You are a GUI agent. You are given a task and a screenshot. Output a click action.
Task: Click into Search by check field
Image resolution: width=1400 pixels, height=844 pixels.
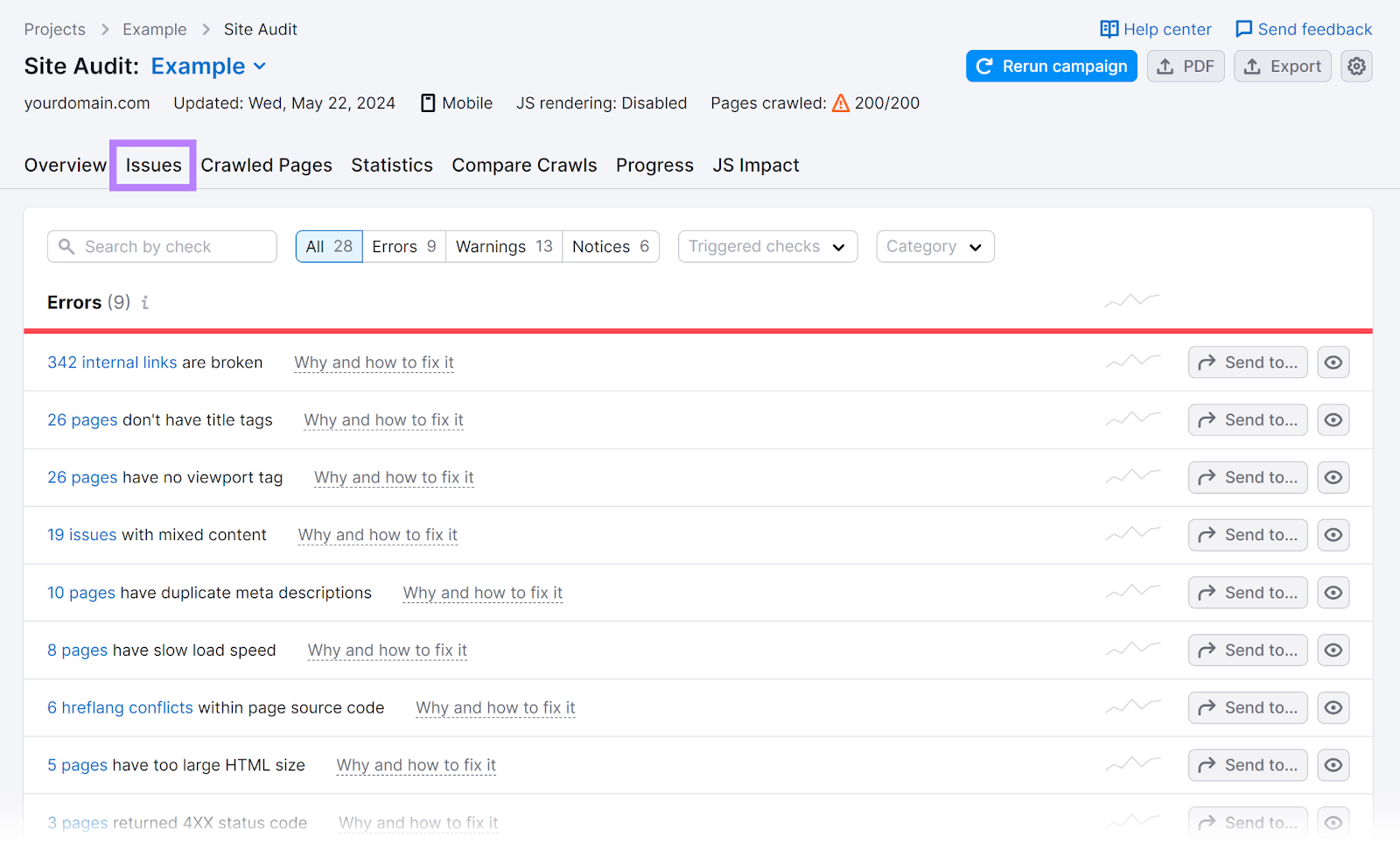tap(171, 247)
